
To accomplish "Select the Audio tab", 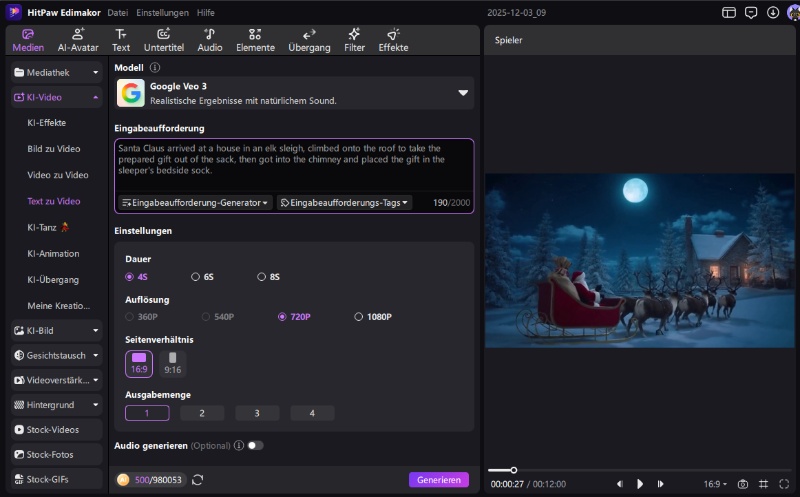I will [x=210, y=40].
